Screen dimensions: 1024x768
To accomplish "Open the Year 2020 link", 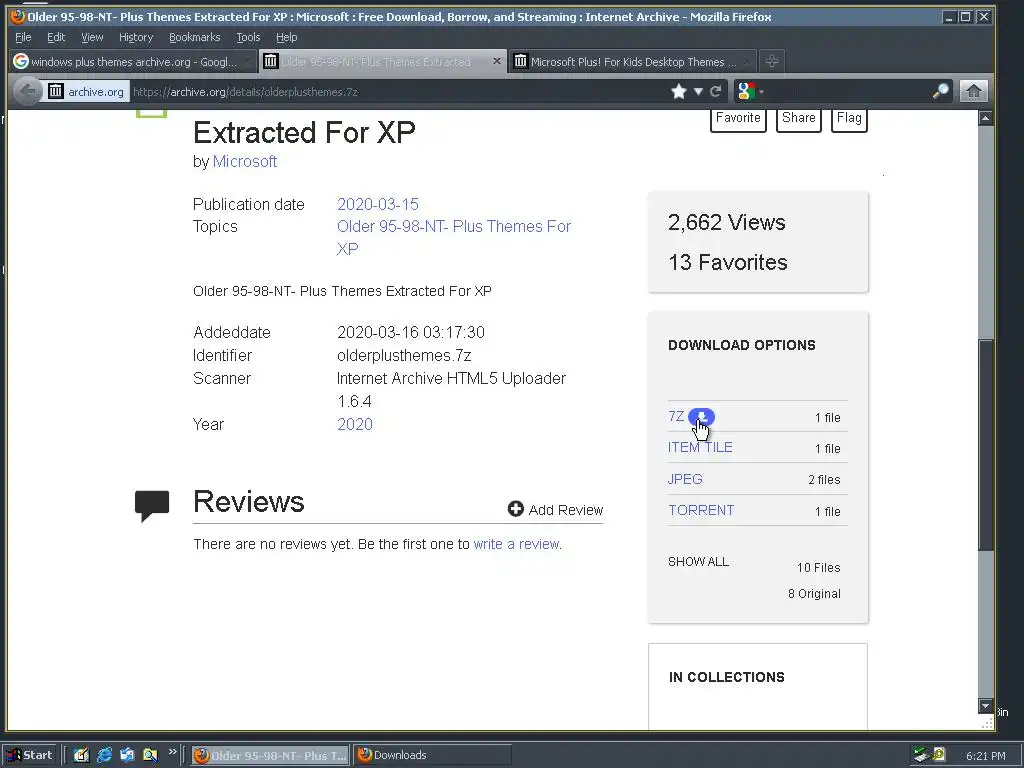I will point(355,424).
